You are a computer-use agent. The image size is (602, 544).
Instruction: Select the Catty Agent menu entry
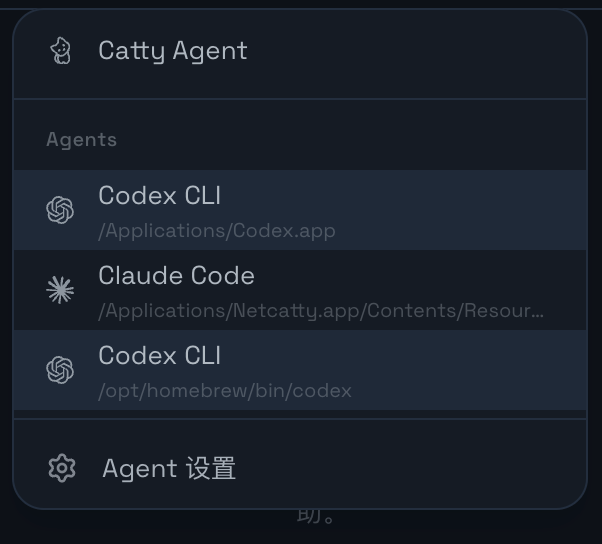[172, 51]
